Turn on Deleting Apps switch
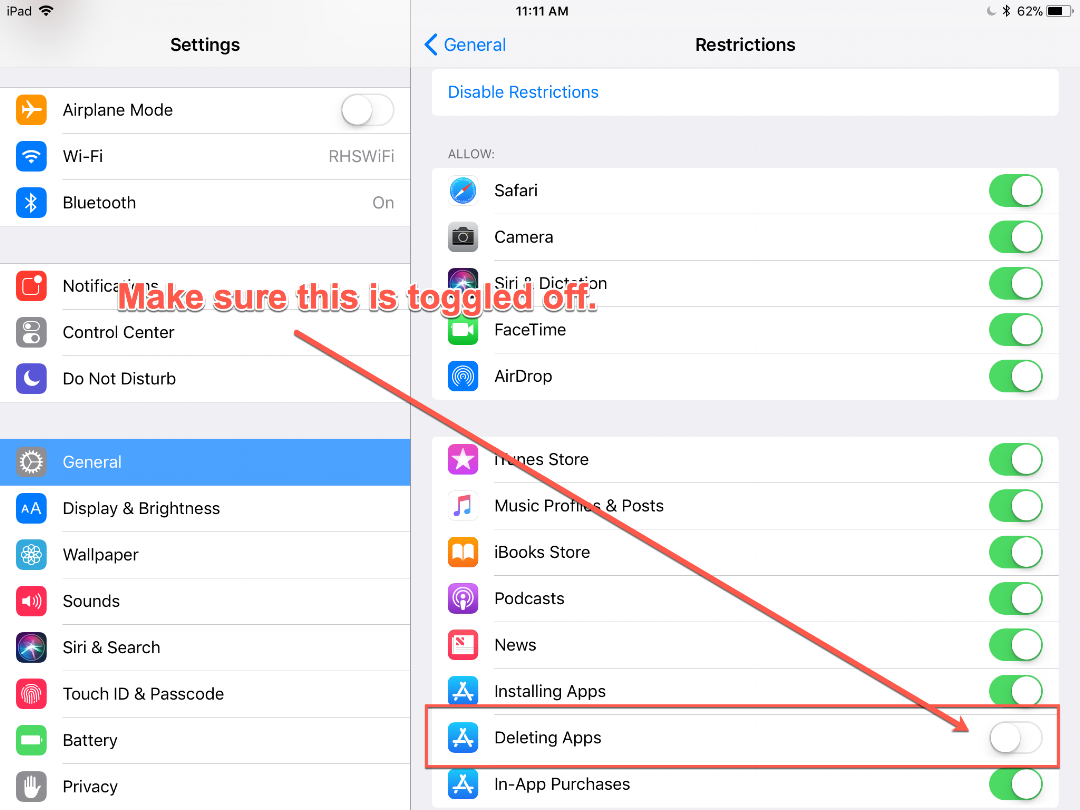Viewport: 1080px width, 810px height. 1015,738
